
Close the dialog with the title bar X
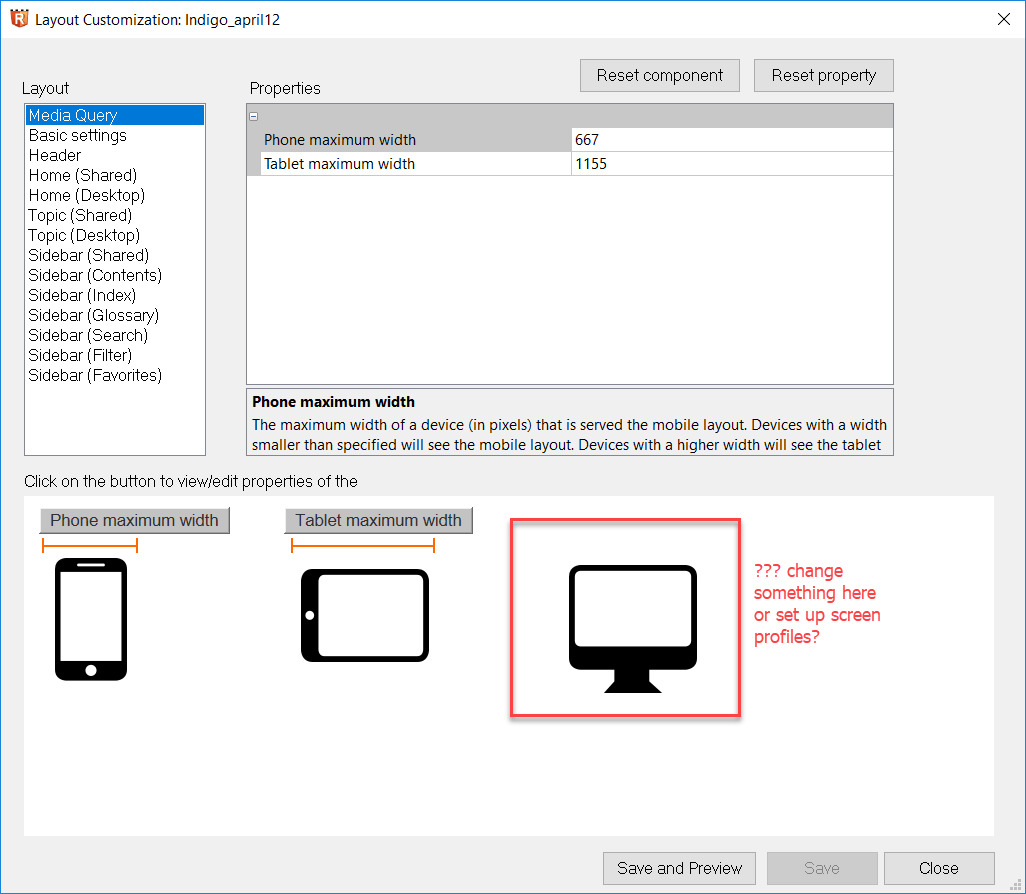1004,19
